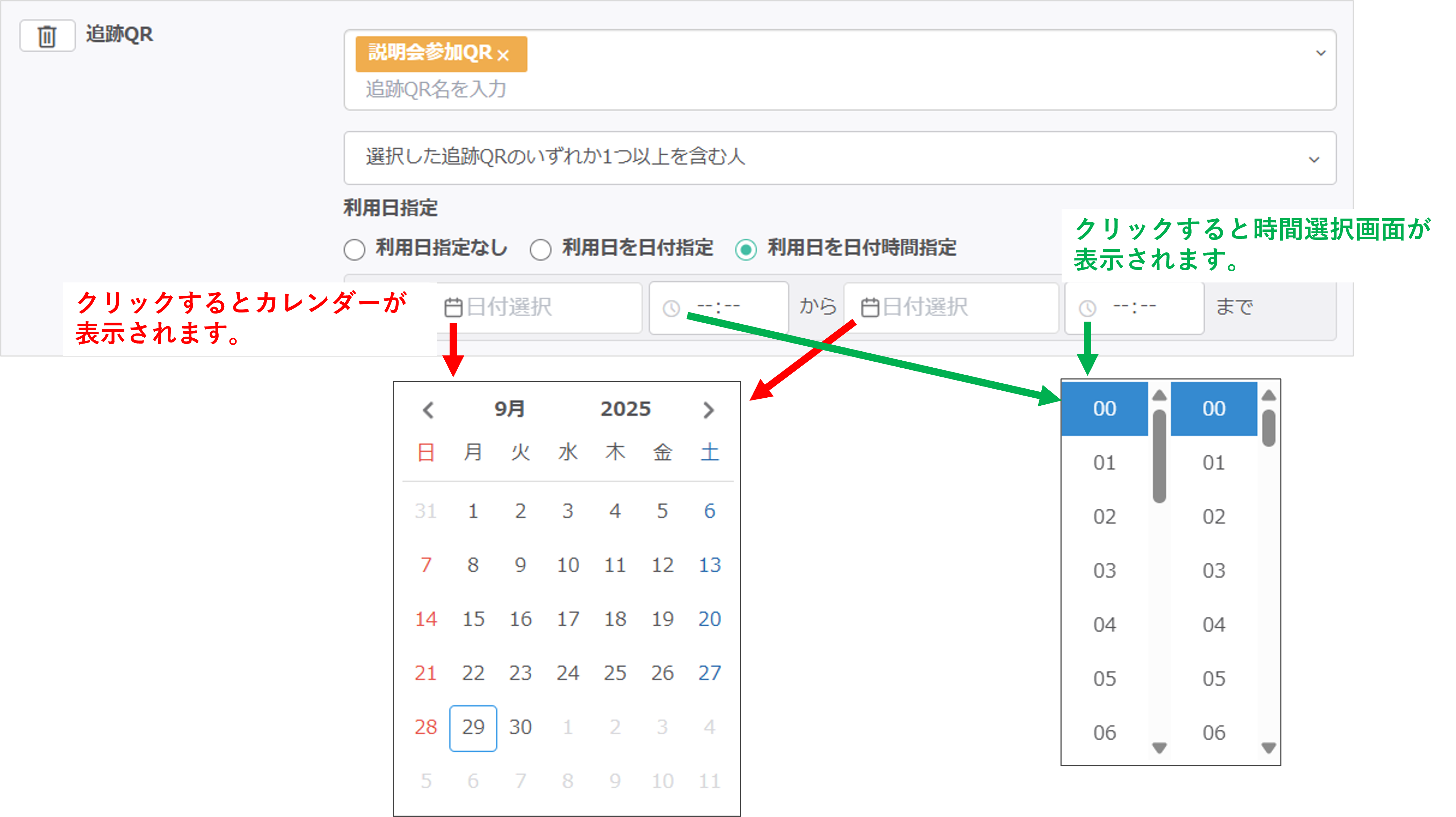
Task: Click the 9月 month selector in the calendar header
Action: 509,408
